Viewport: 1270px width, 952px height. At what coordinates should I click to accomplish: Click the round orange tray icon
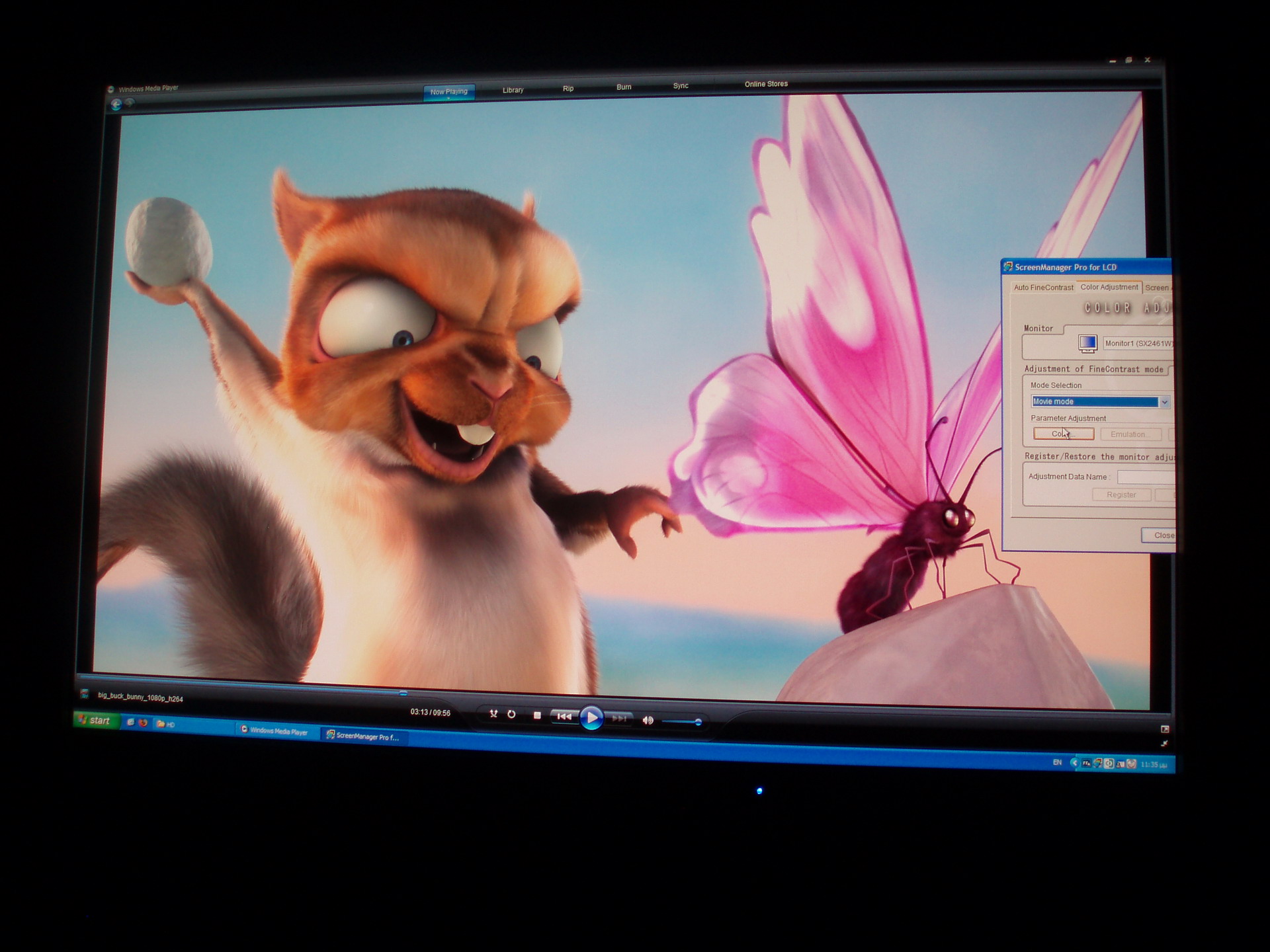click(1131, 764)
